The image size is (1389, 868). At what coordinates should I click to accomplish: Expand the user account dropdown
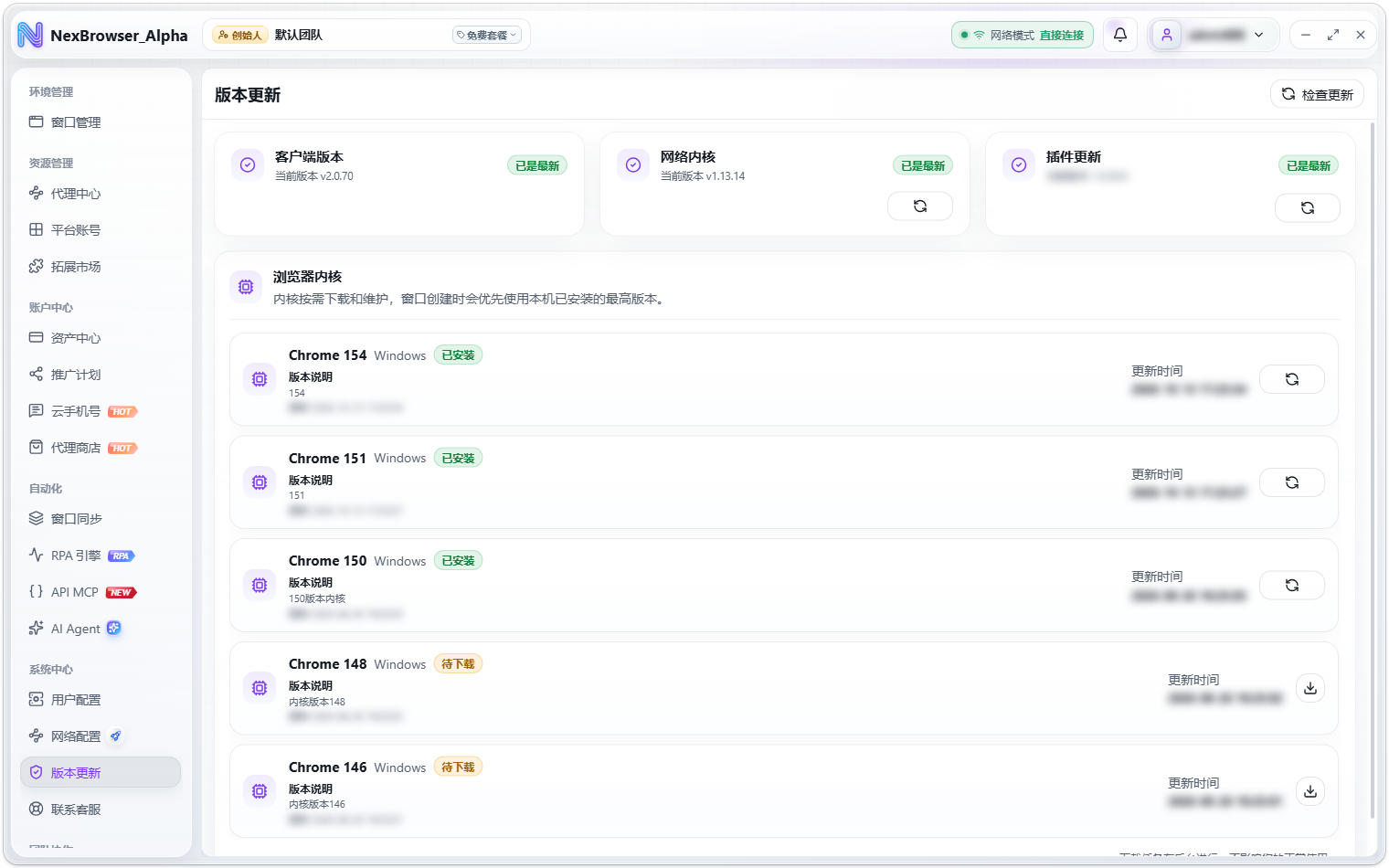[x=1259, y=35]
